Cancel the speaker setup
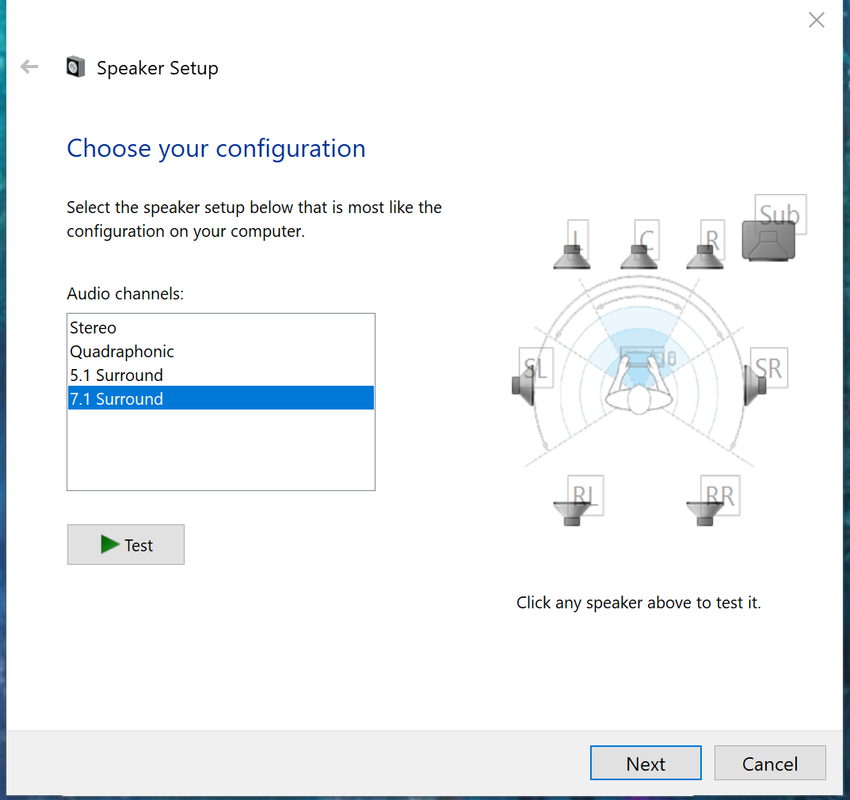The width and height of the screenshot is (850, 800). click(x=770, y=763)
